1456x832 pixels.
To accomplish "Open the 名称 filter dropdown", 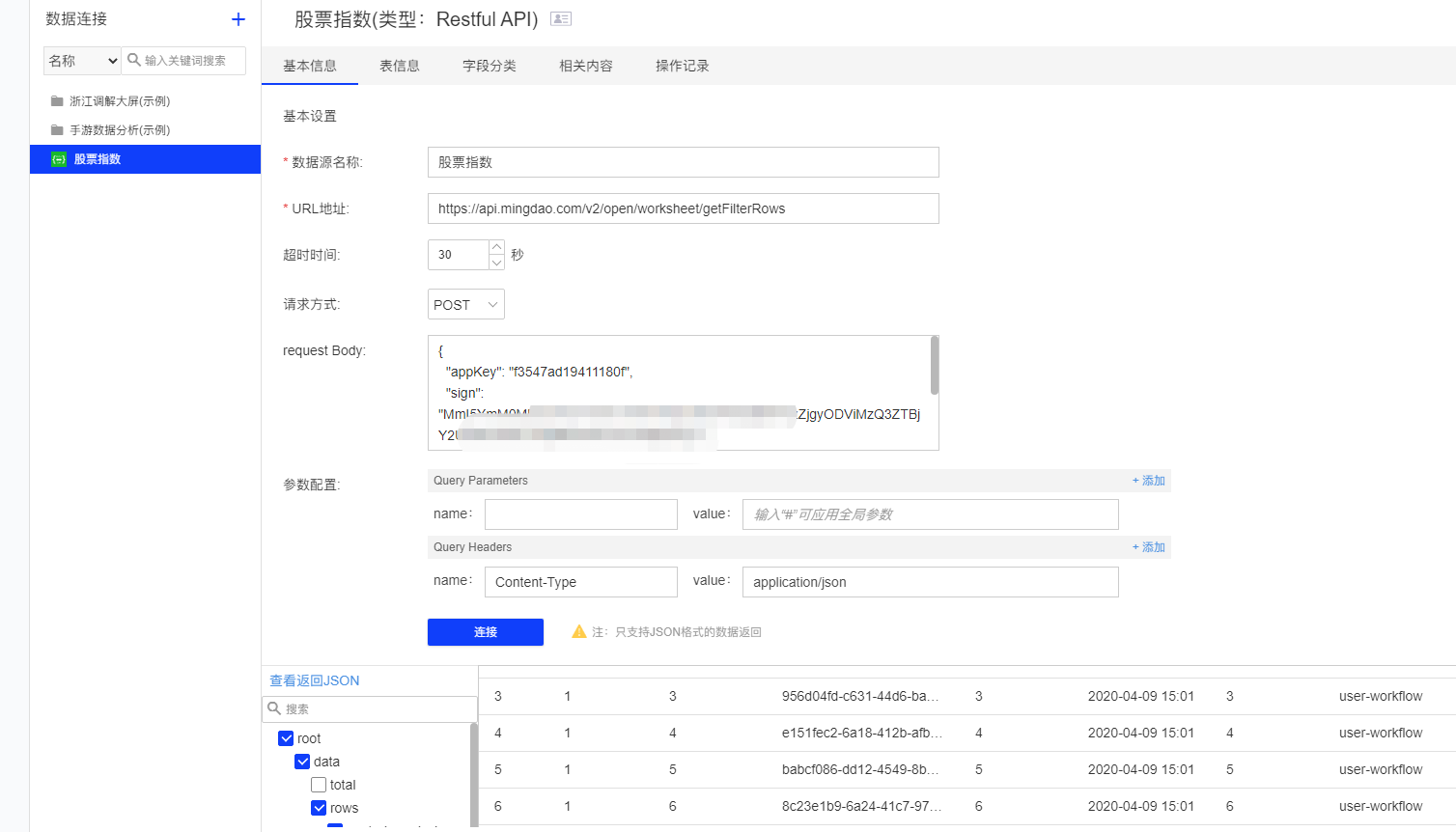I will coord(82,61).
